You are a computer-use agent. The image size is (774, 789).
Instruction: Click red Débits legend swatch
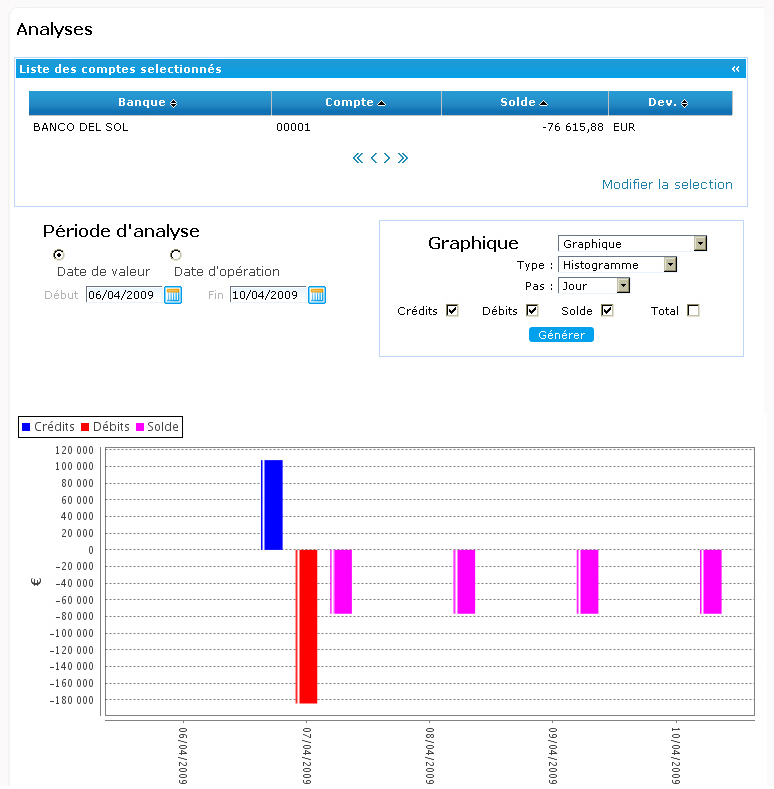tap(85, 427)
